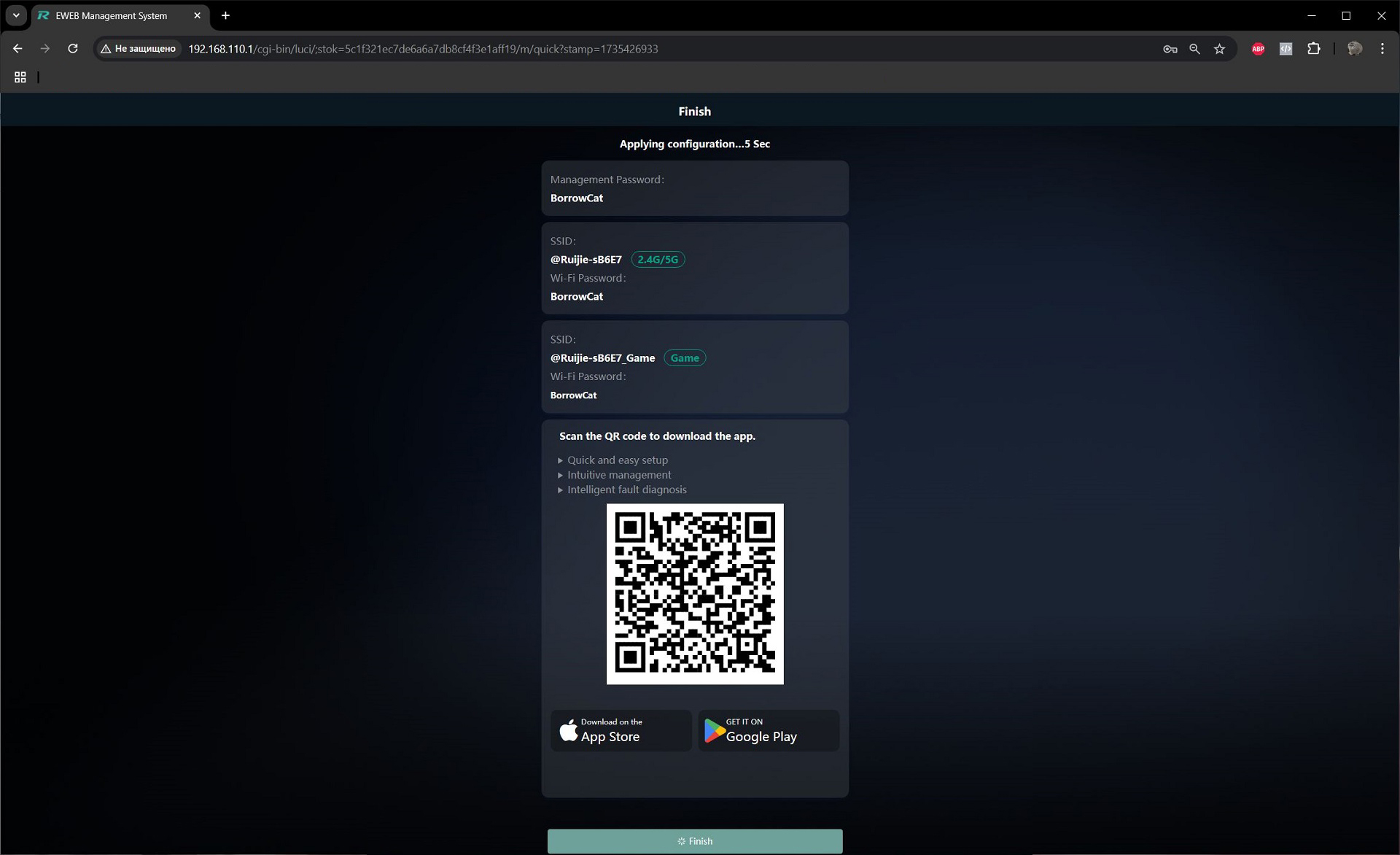This screenshot has height=855, width=1400.
Task: Open the Chrome profile avatar
Action: coord(1355,49)
